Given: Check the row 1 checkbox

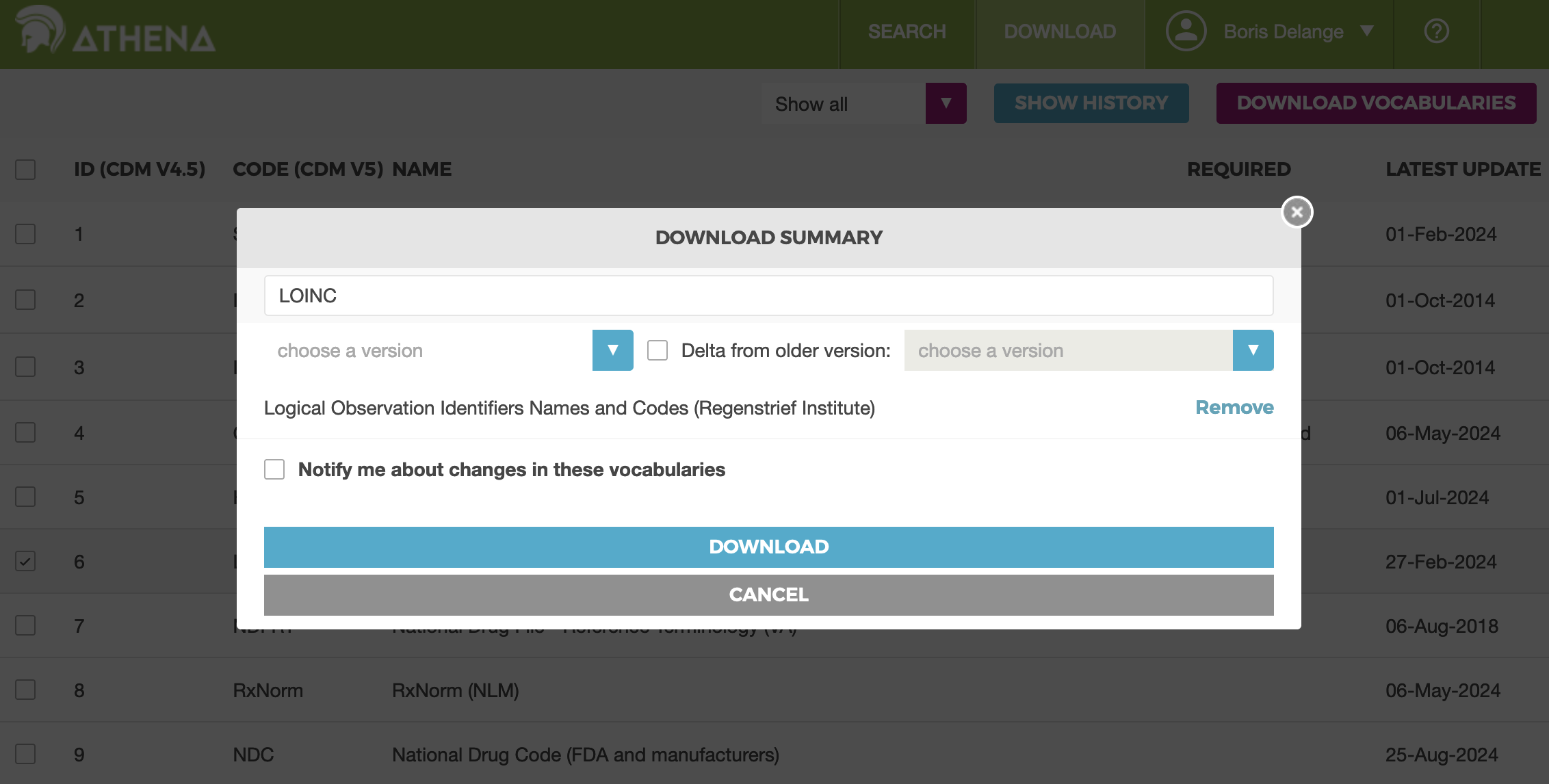Looking at the screenshot, I should pyautogui.click(x=25, y=234).
